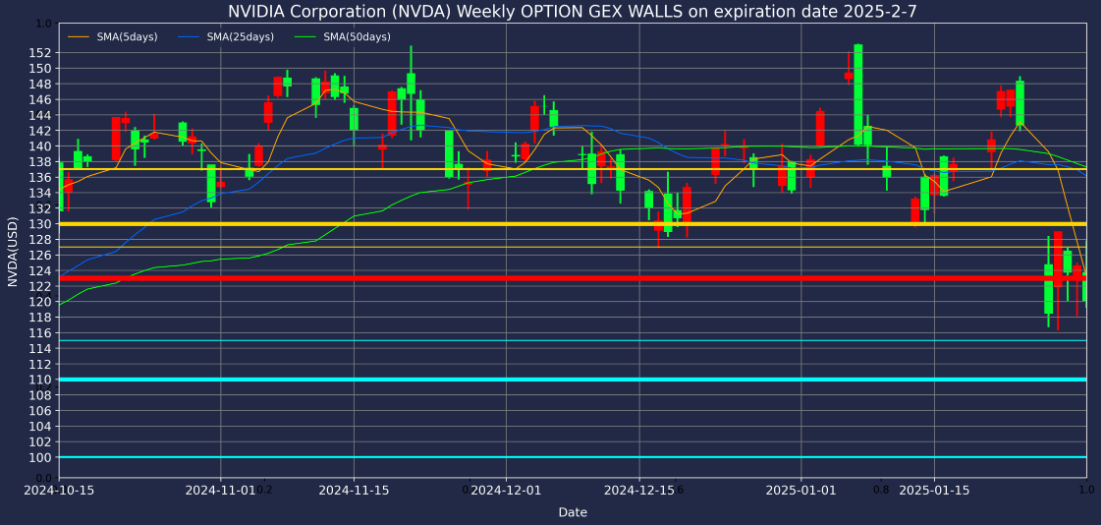
Task: Click the 148 price tick label
Action: tap(41, 84)
